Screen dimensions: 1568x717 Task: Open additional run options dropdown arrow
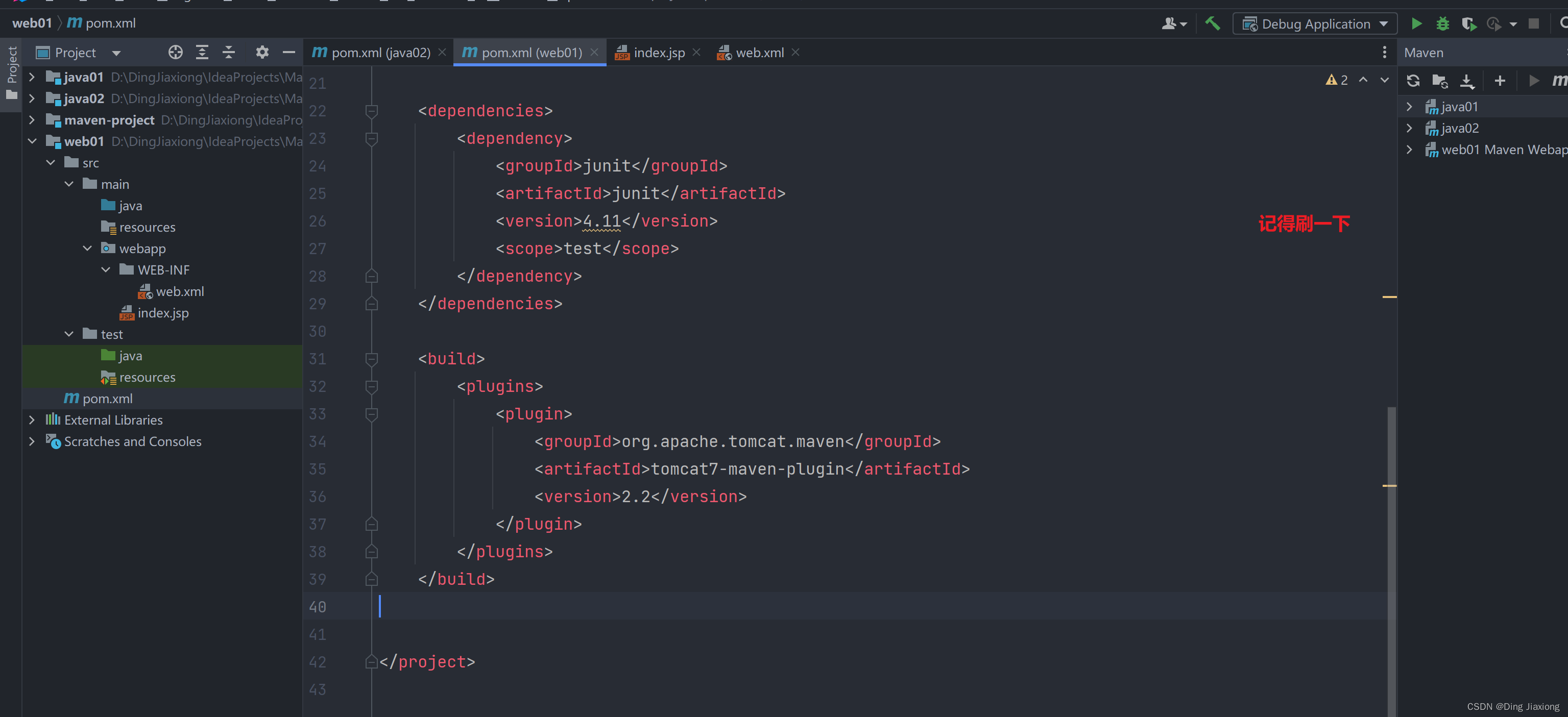(1513, 23)
